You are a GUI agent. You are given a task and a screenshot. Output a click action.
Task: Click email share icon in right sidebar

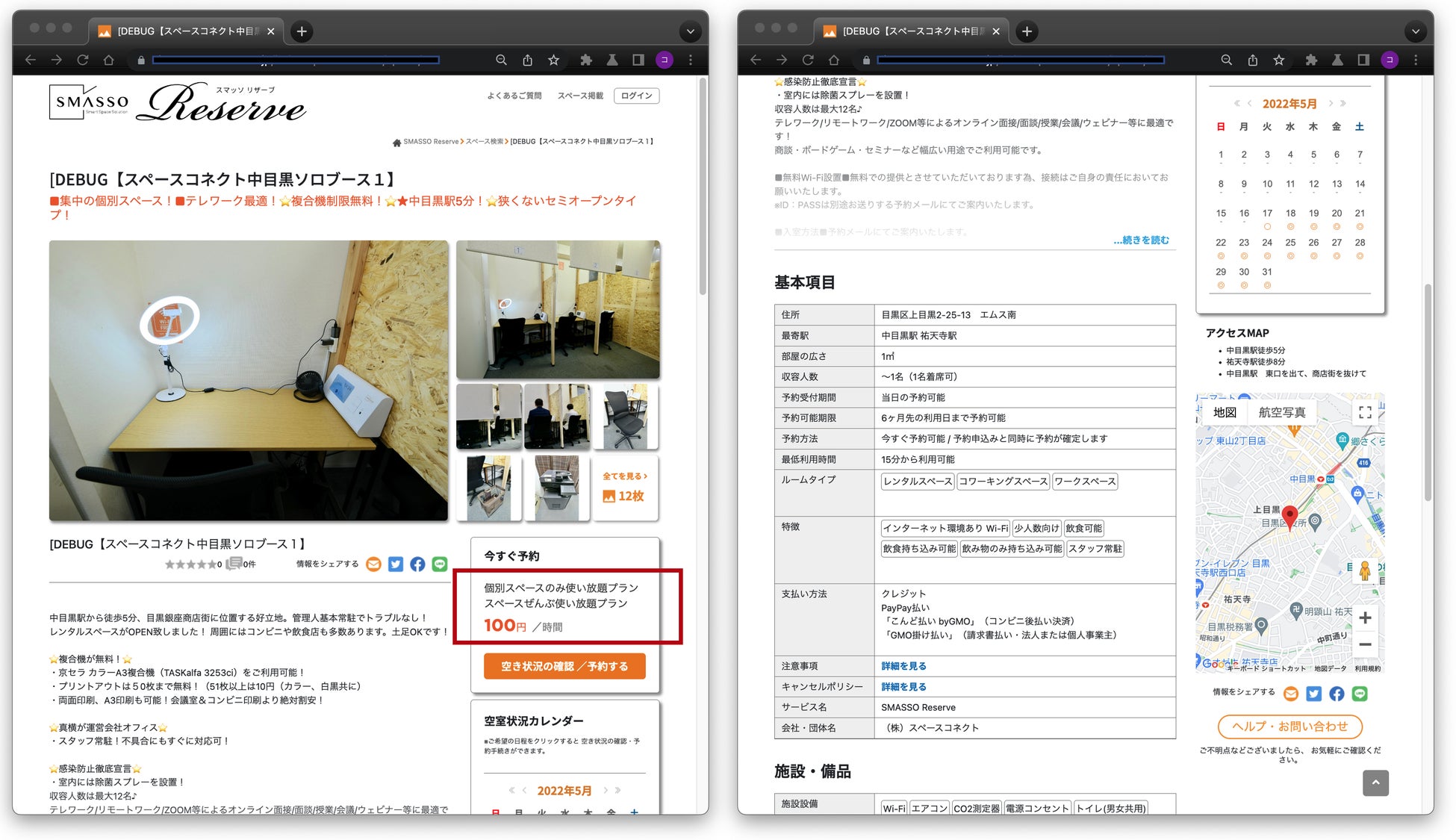pyautogui.click(x=1291, y=694)
